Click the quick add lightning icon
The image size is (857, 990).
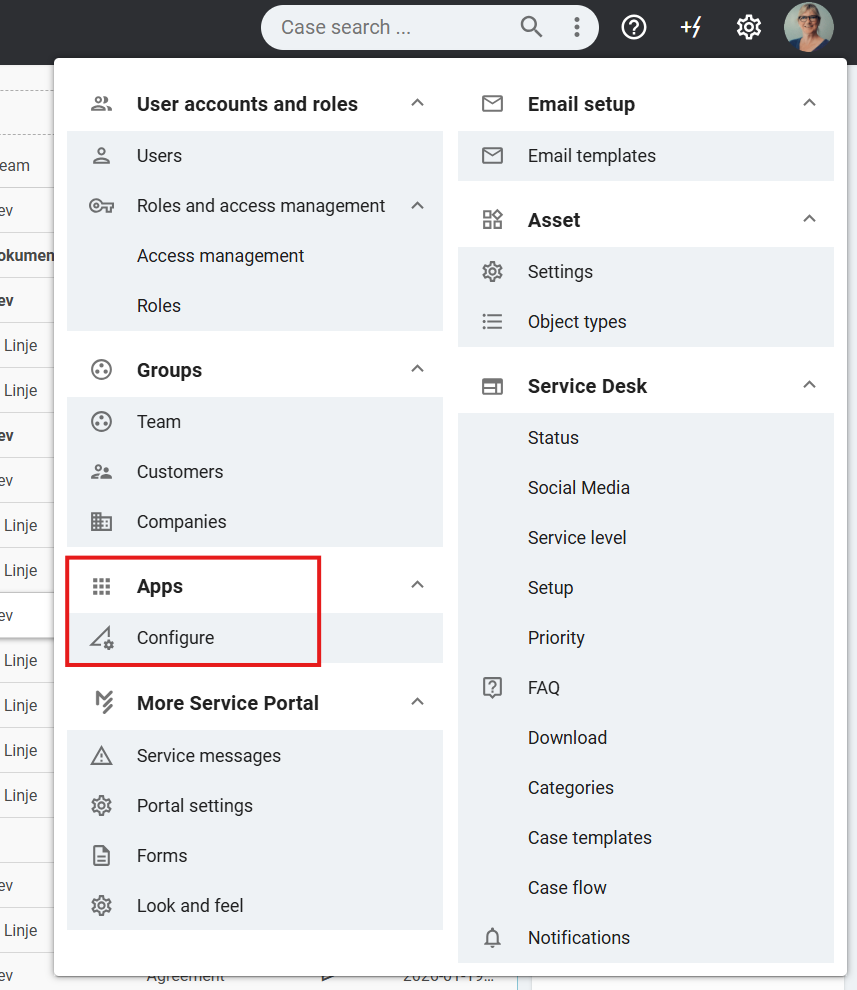[691, 27]
